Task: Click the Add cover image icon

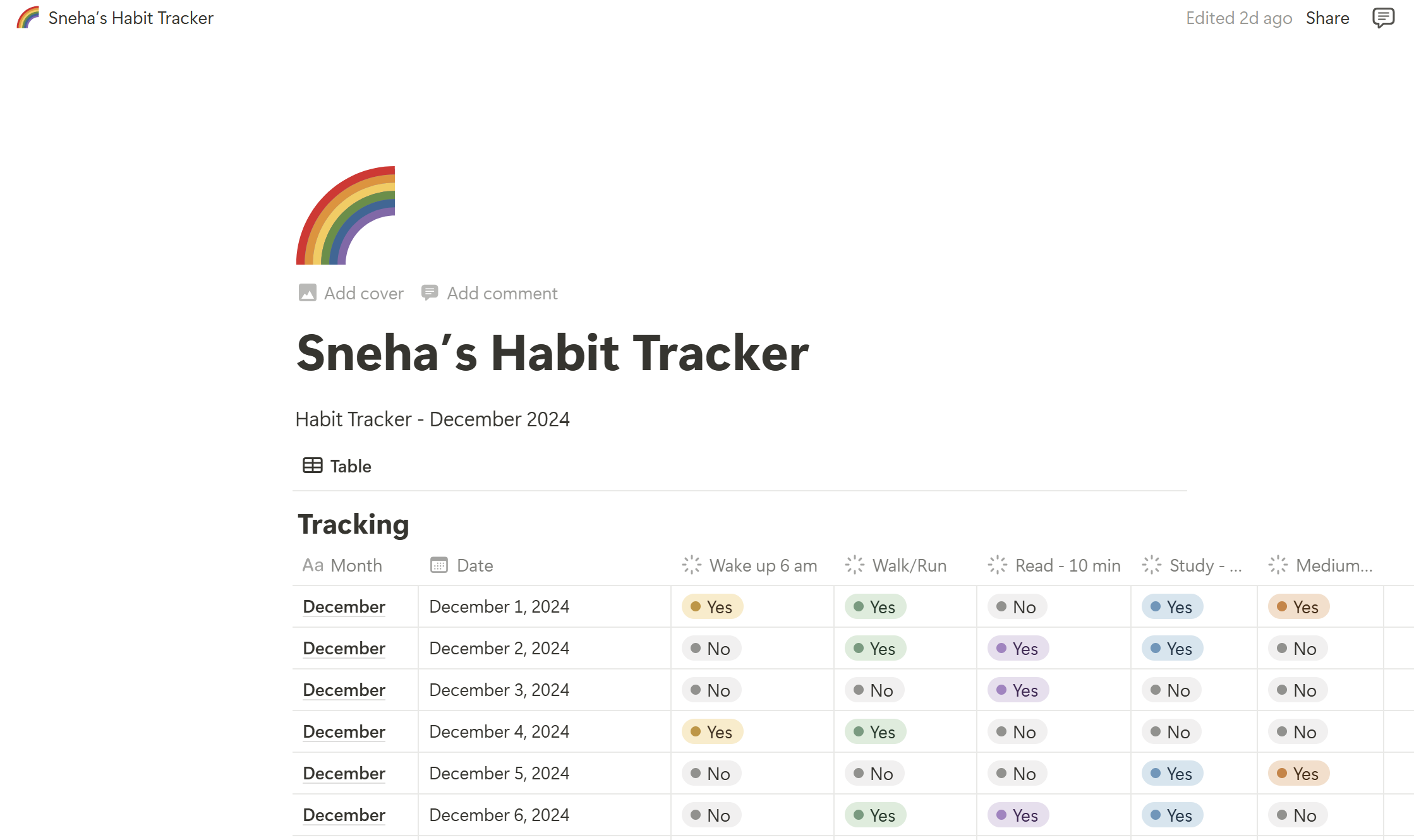Action: click(x=307, y=293)
